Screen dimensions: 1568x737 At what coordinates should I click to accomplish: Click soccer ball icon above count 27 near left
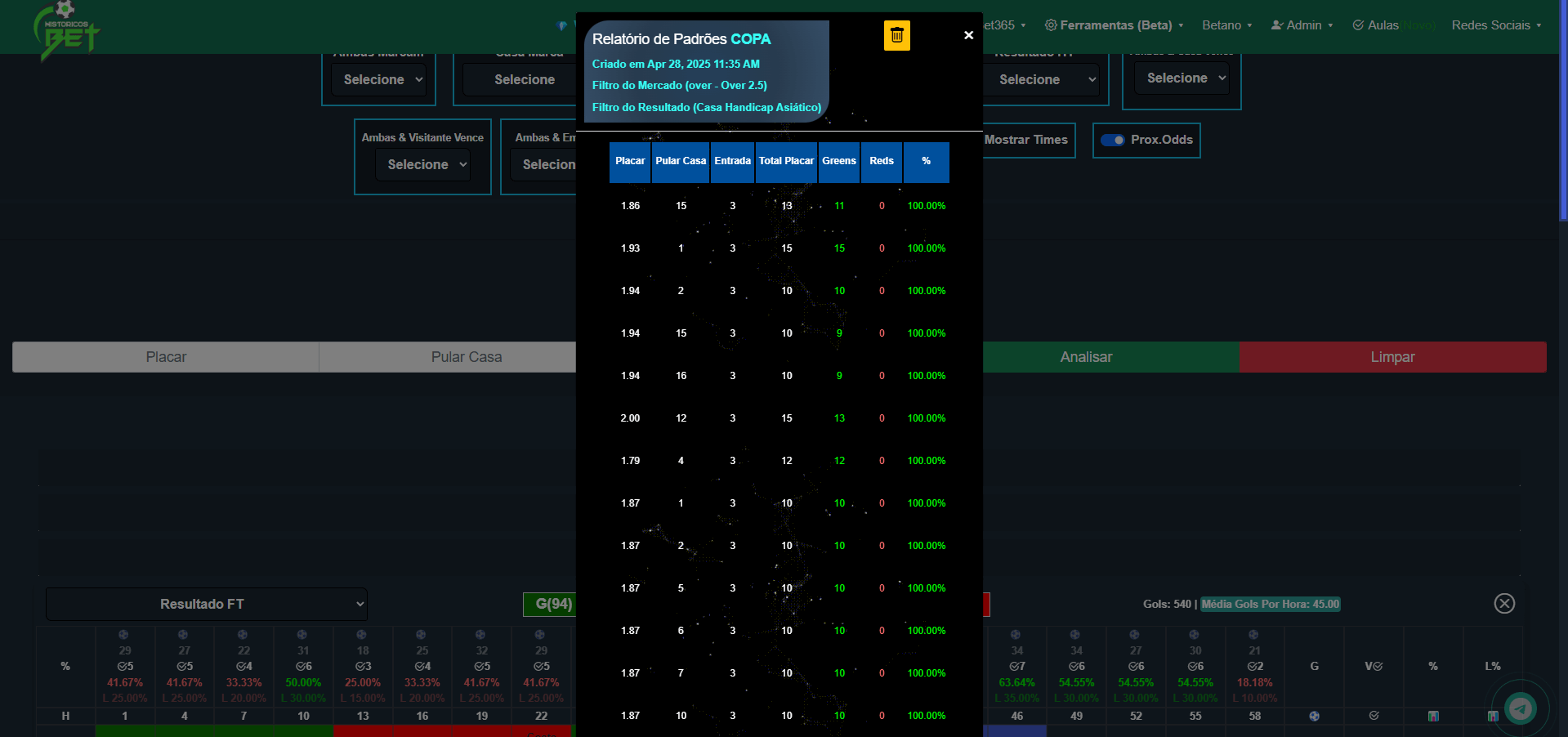pos(183,635)
